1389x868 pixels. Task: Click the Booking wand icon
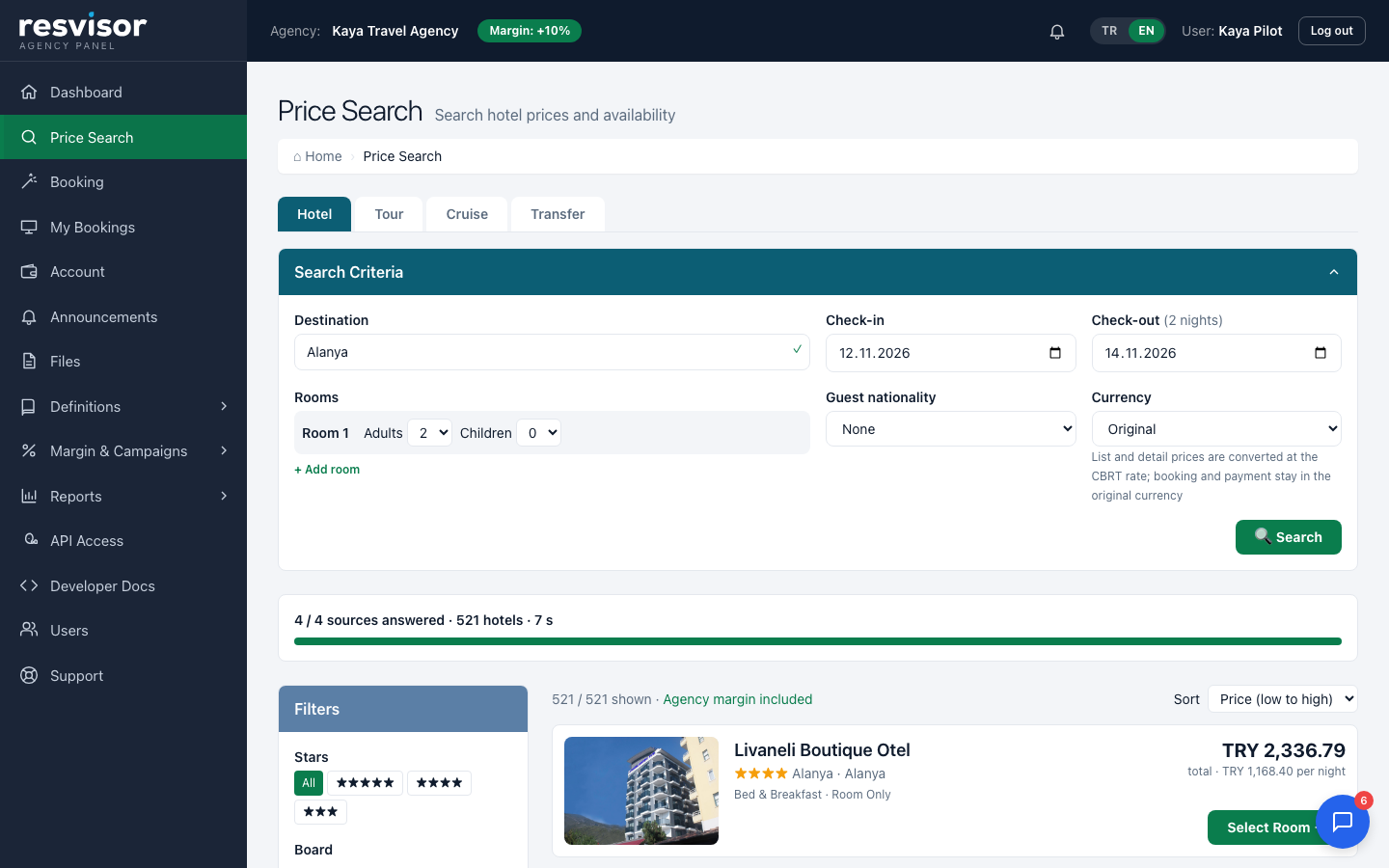(x=29, y=181)
